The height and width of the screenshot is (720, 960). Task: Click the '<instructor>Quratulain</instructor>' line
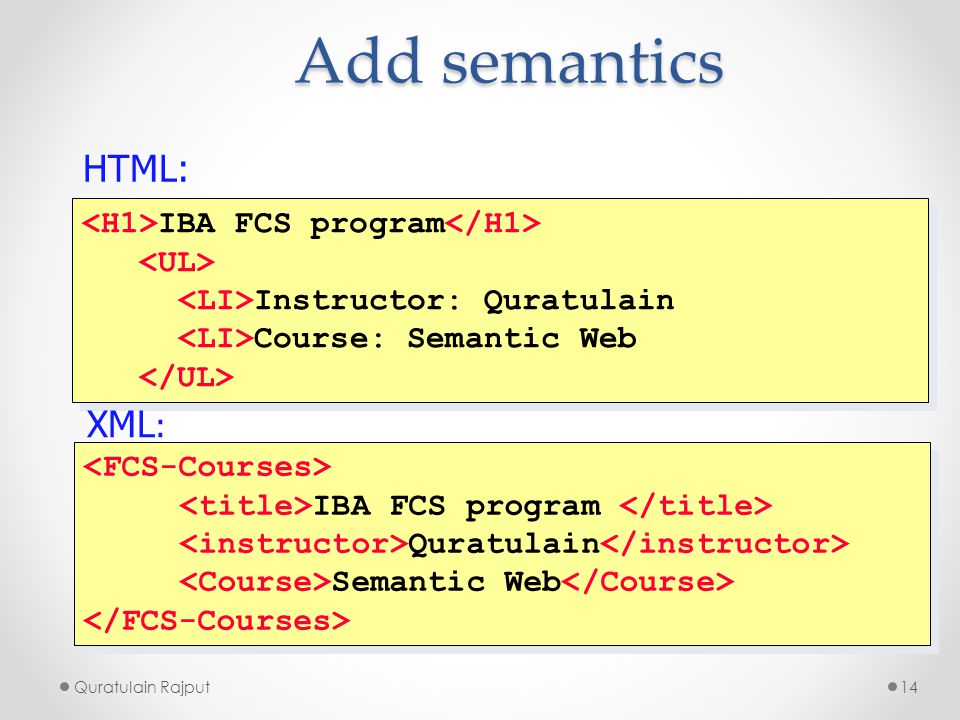(x=514, y=544)
